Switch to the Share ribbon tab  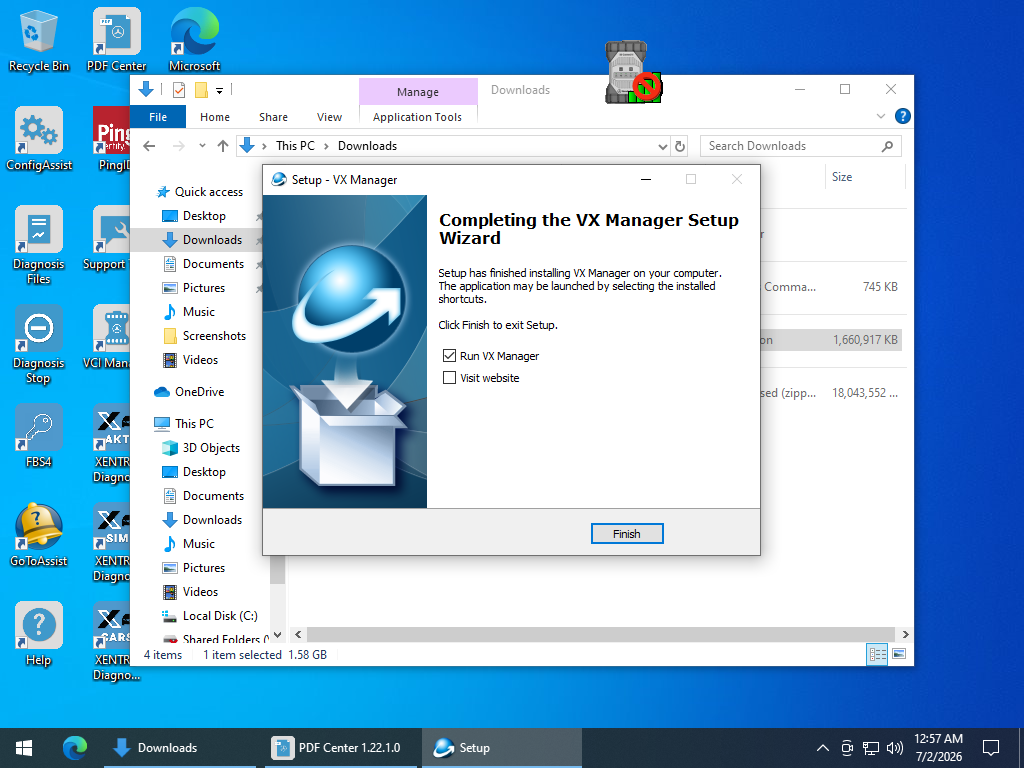(x=273, y=117)
